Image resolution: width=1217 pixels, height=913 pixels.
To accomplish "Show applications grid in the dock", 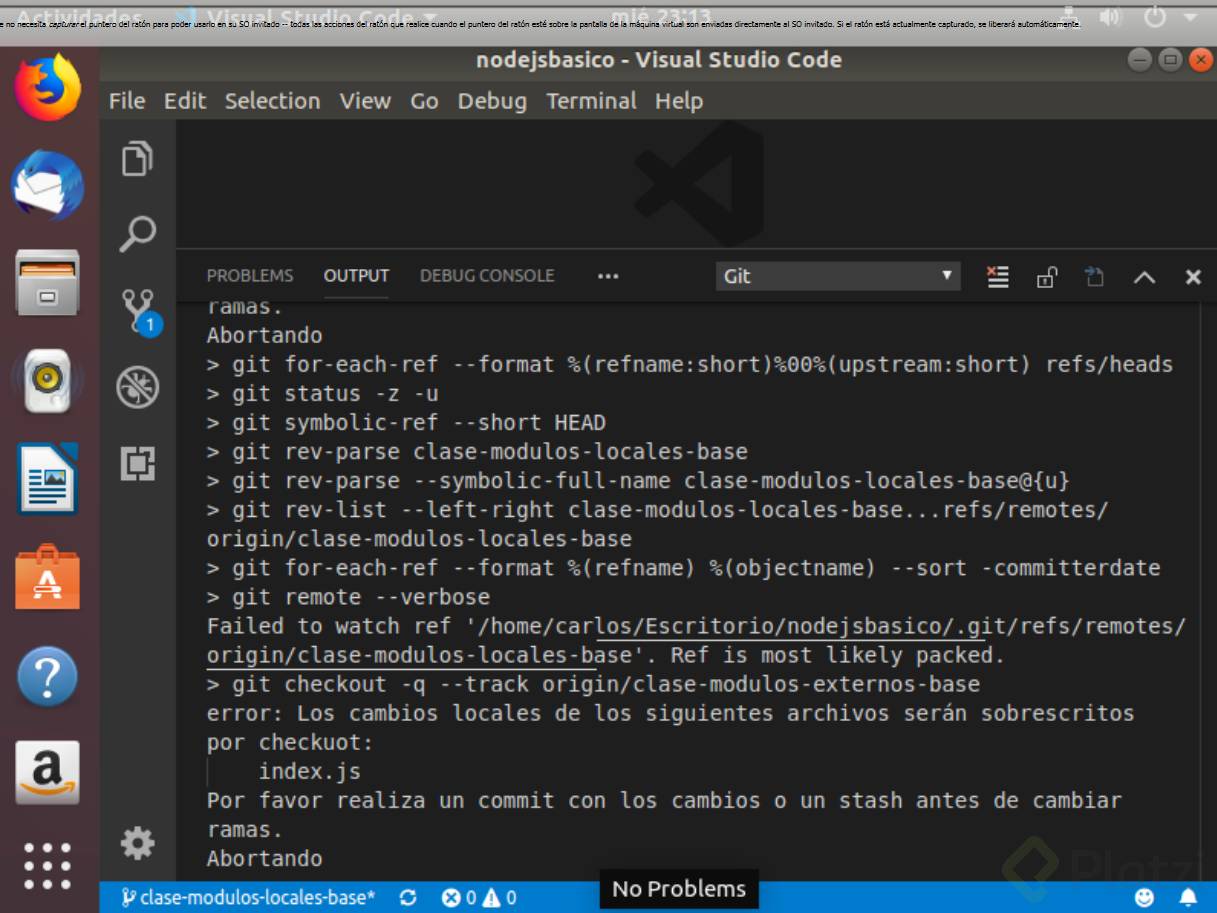I will click(x=47, y=865).
